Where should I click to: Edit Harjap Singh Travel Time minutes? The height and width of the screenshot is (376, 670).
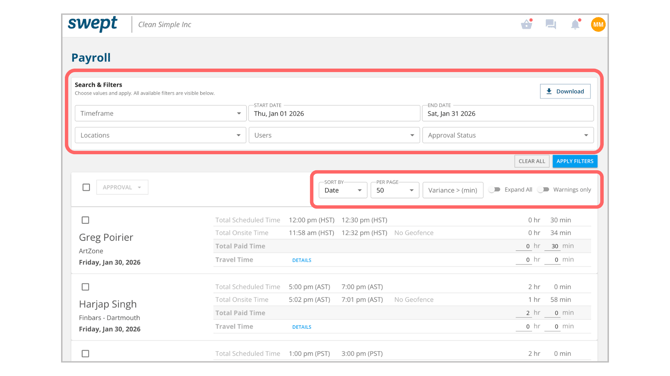coord(552,326)
